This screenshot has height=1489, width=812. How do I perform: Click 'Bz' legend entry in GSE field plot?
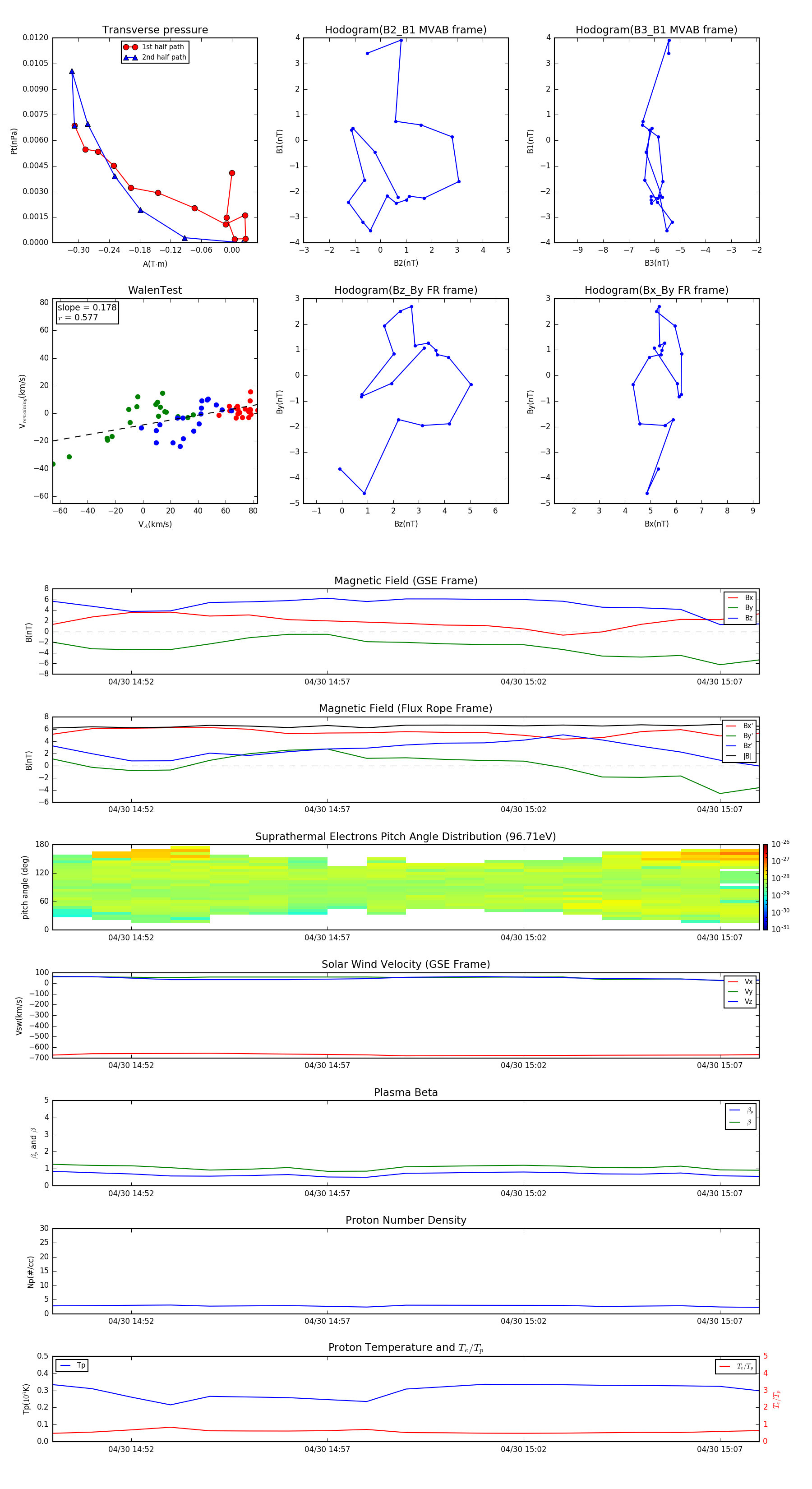[x=740, y=618]
